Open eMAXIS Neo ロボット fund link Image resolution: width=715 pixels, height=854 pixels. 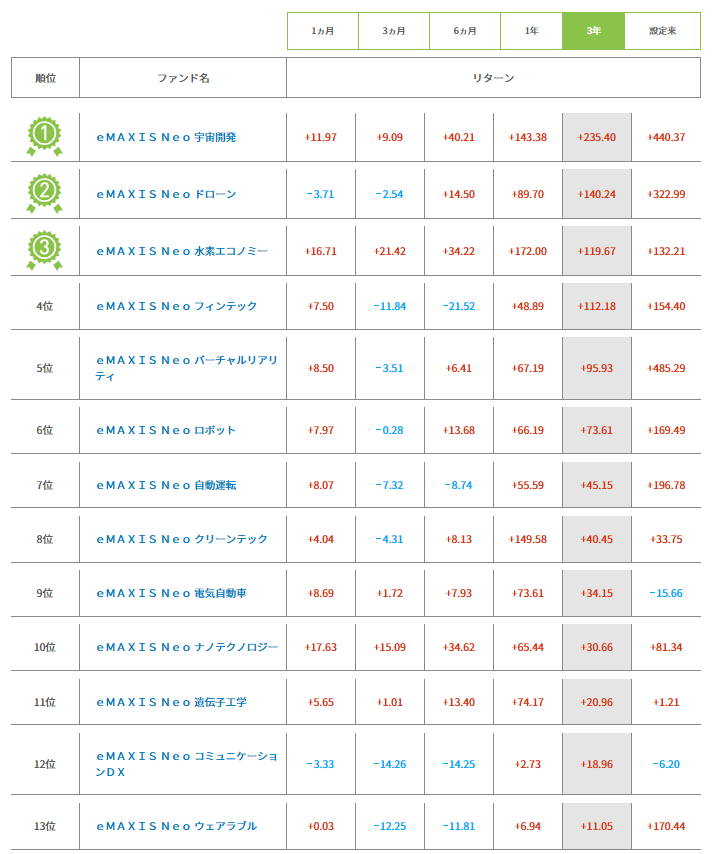point(166,430)
